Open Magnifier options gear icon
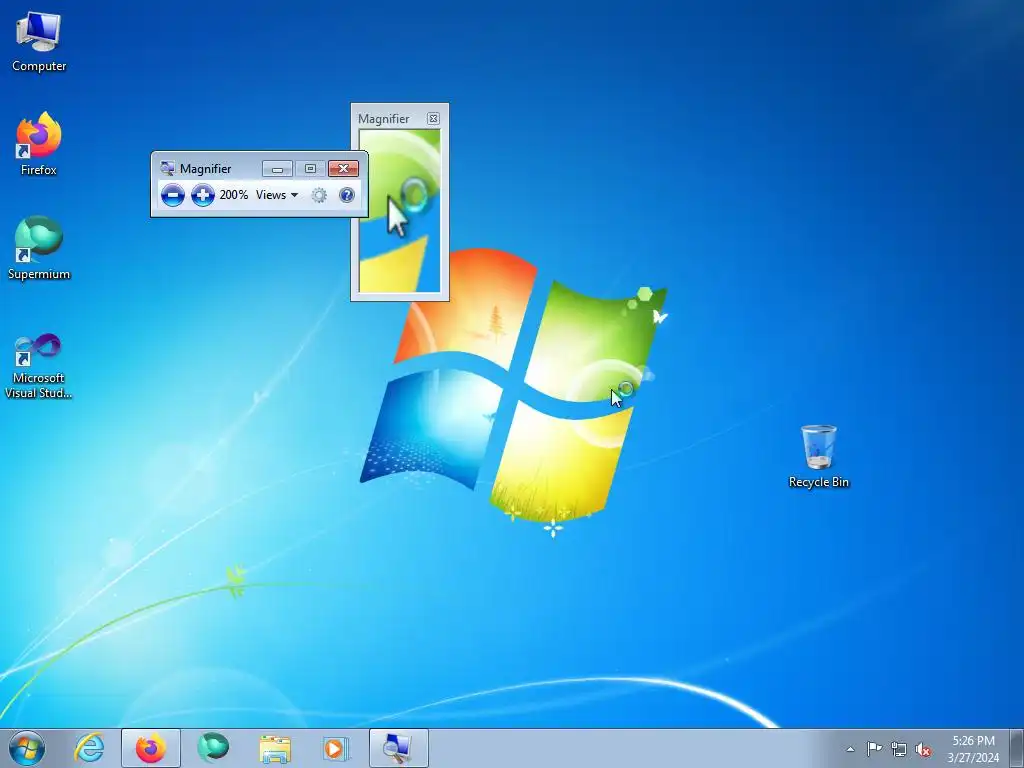 [x=319, y=195]
